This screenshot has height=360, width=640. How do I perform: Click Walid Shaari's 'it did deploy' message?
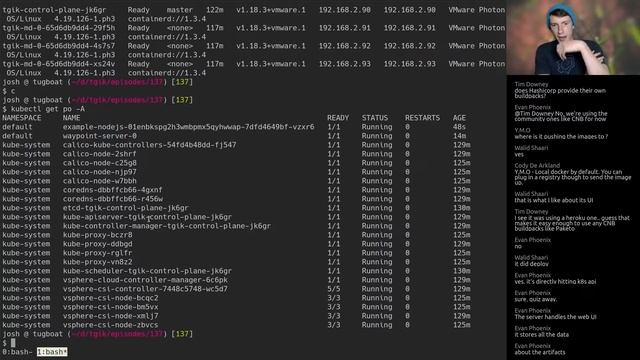tap(531, 264)
